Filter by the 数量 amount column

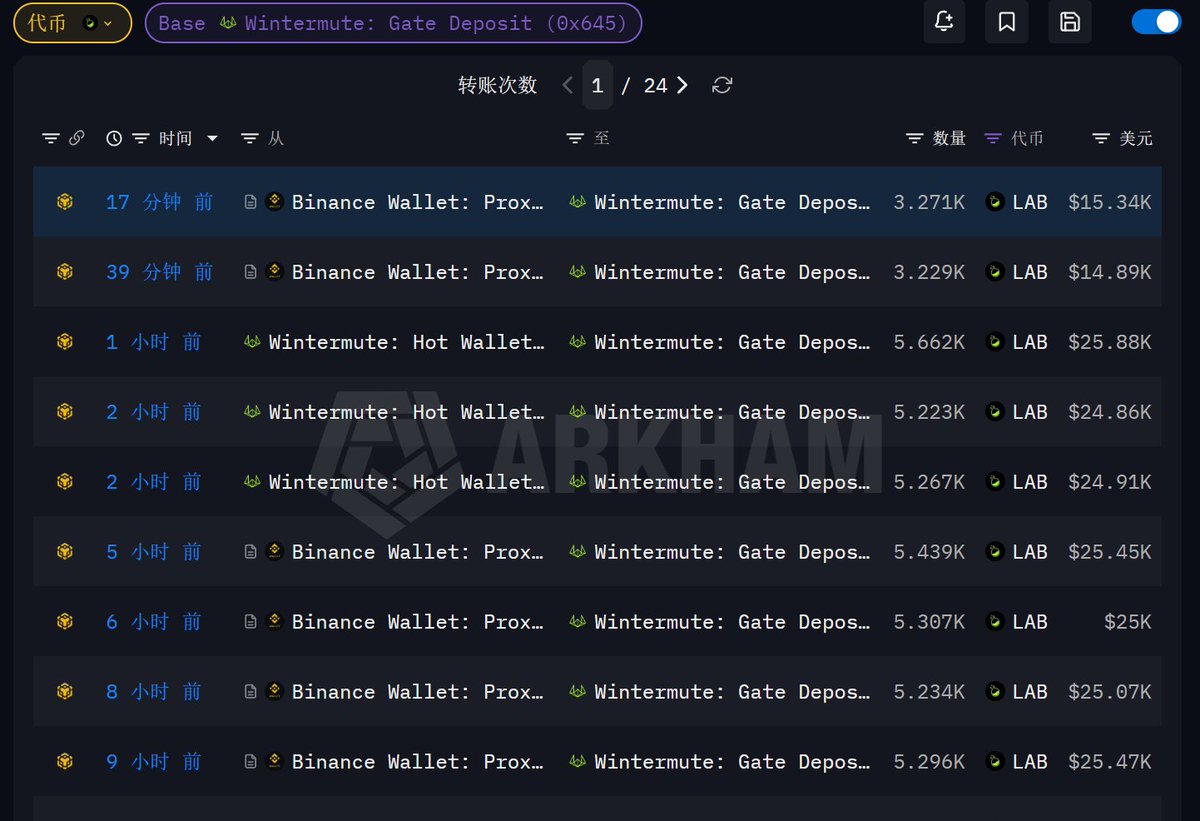(914, 139)
